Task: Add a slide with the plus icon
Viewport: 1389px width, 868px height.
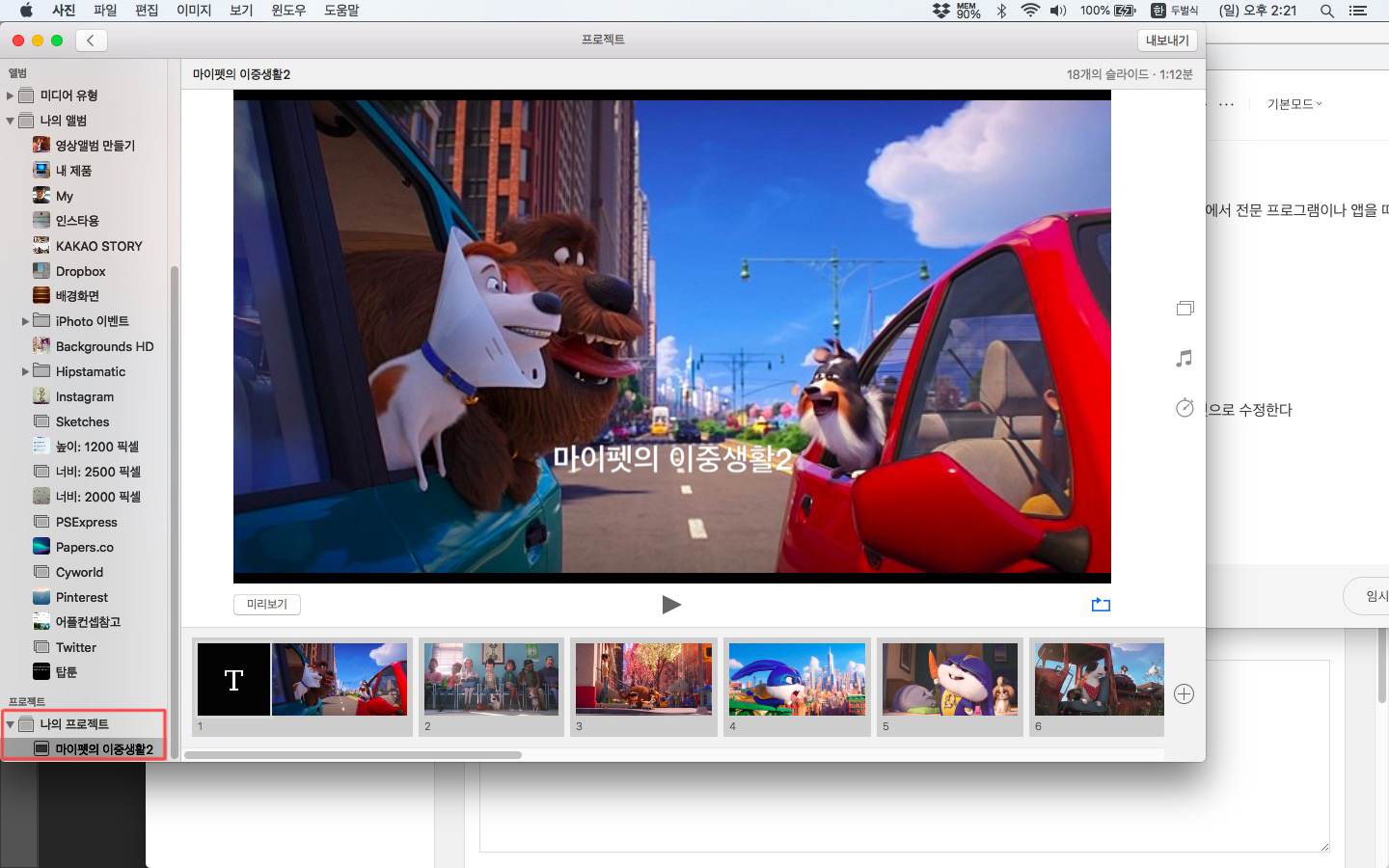Action: 1185,694
